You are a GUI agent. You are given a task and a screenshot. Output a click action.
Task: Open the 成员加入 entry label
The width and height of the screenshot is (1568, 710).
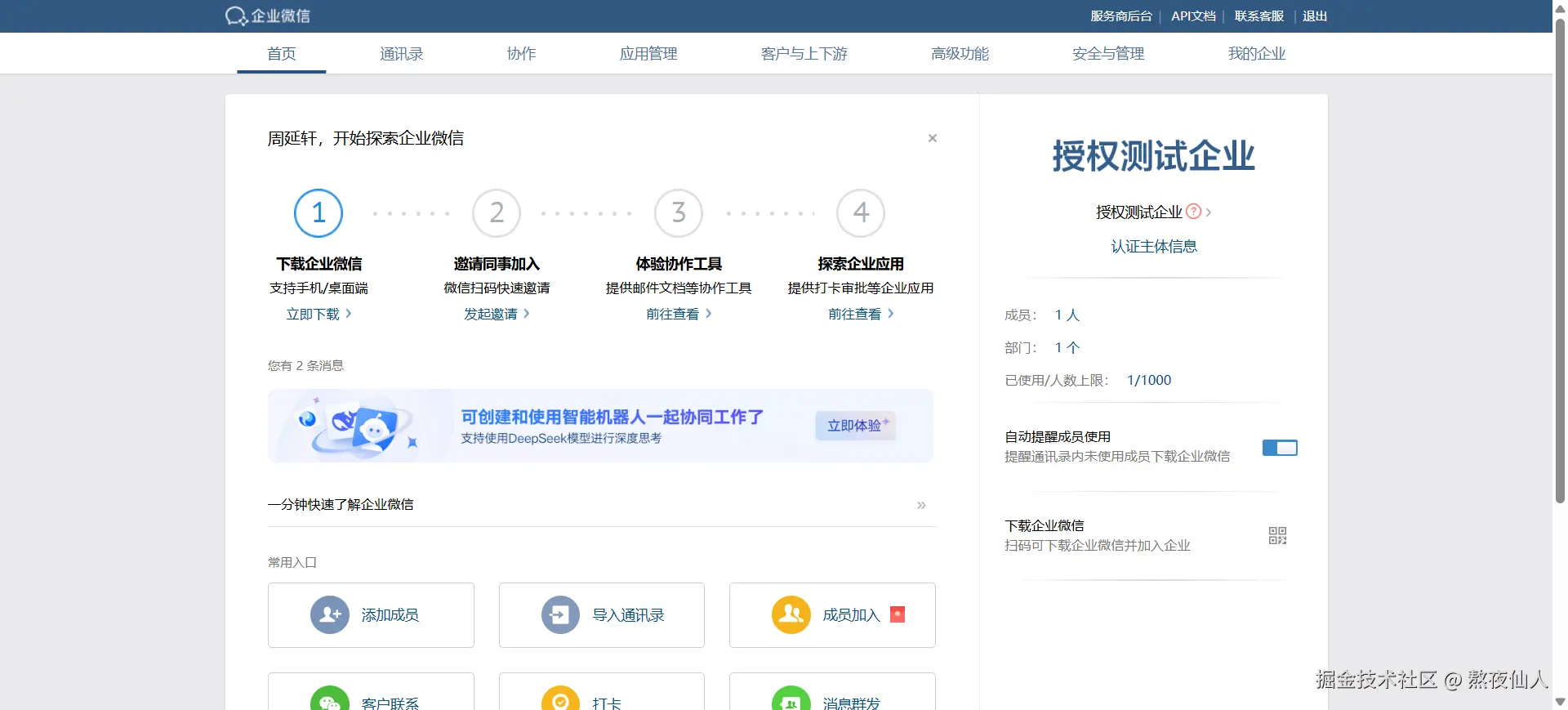[x=851, y=615]
